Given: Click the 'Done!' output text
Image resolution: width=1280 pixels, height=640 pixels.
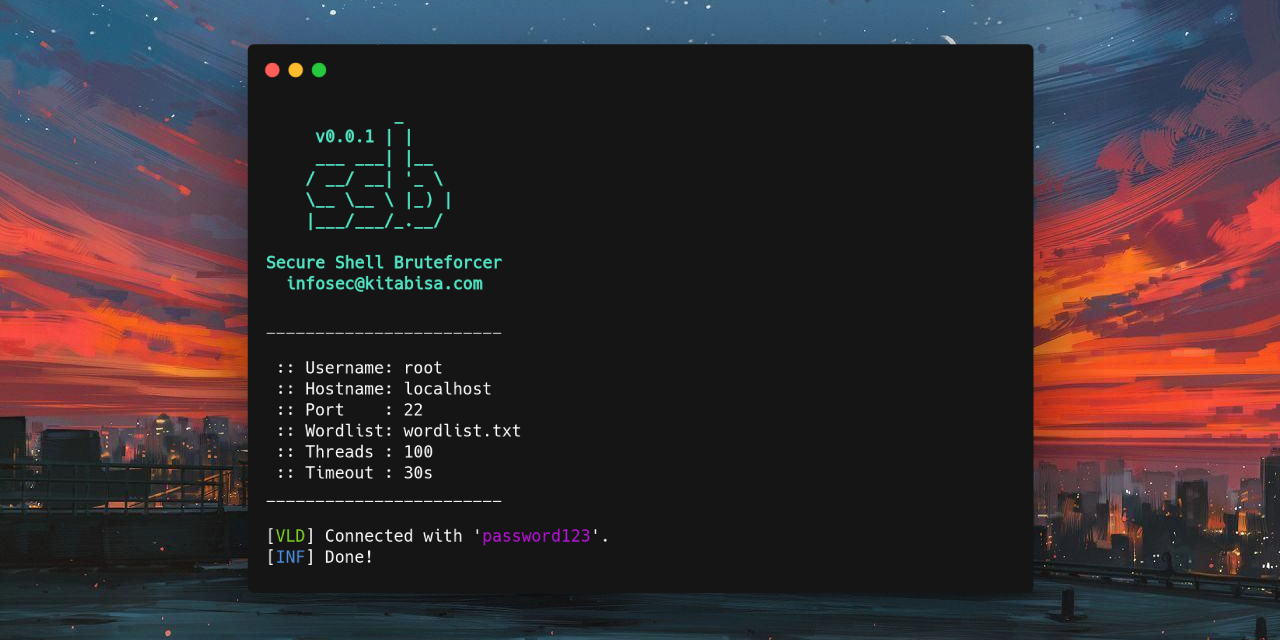Looking at the screenshot, I should tap(349, 557).
